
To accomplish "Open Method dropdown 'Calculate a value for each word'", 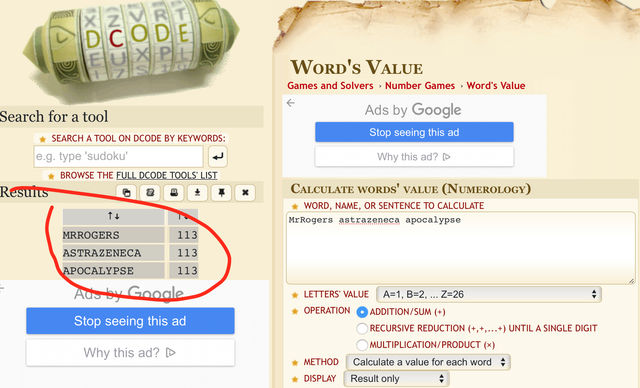I will (x=428, y=362).
